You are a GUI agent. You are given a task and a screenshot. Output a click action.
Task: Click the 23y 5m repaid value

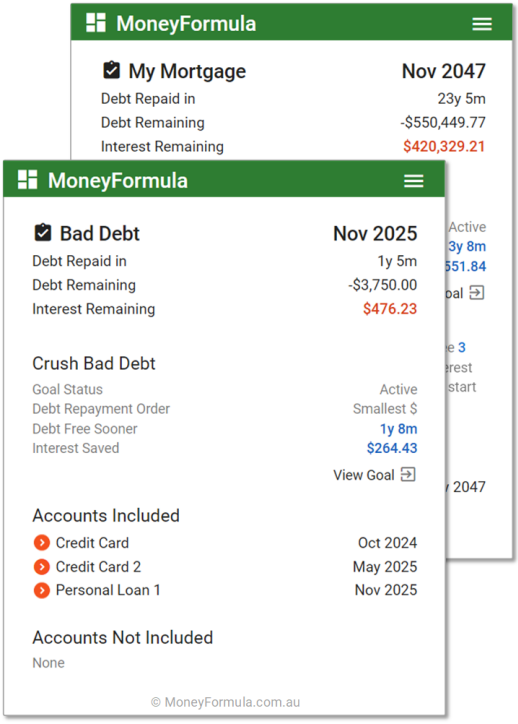(x=462, y=98)
